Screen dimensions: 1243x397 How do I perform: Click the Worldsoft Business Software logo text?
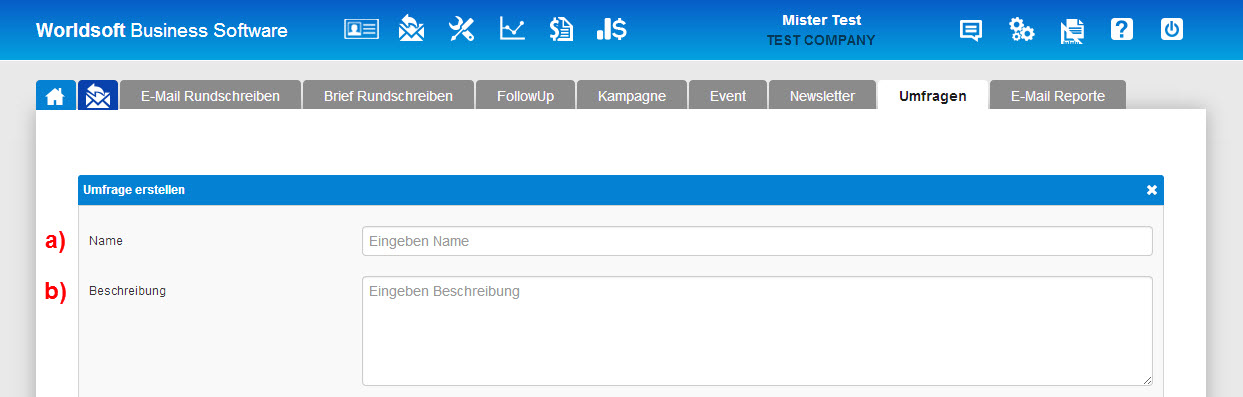161,30
